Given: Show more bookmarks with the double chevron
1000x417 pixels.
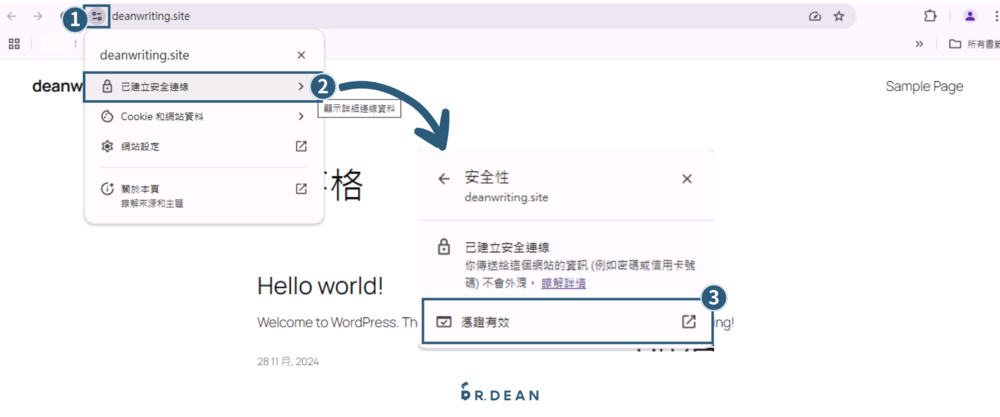Looking at the screenshot, I should pyautogui.click(x=919, y=44).
